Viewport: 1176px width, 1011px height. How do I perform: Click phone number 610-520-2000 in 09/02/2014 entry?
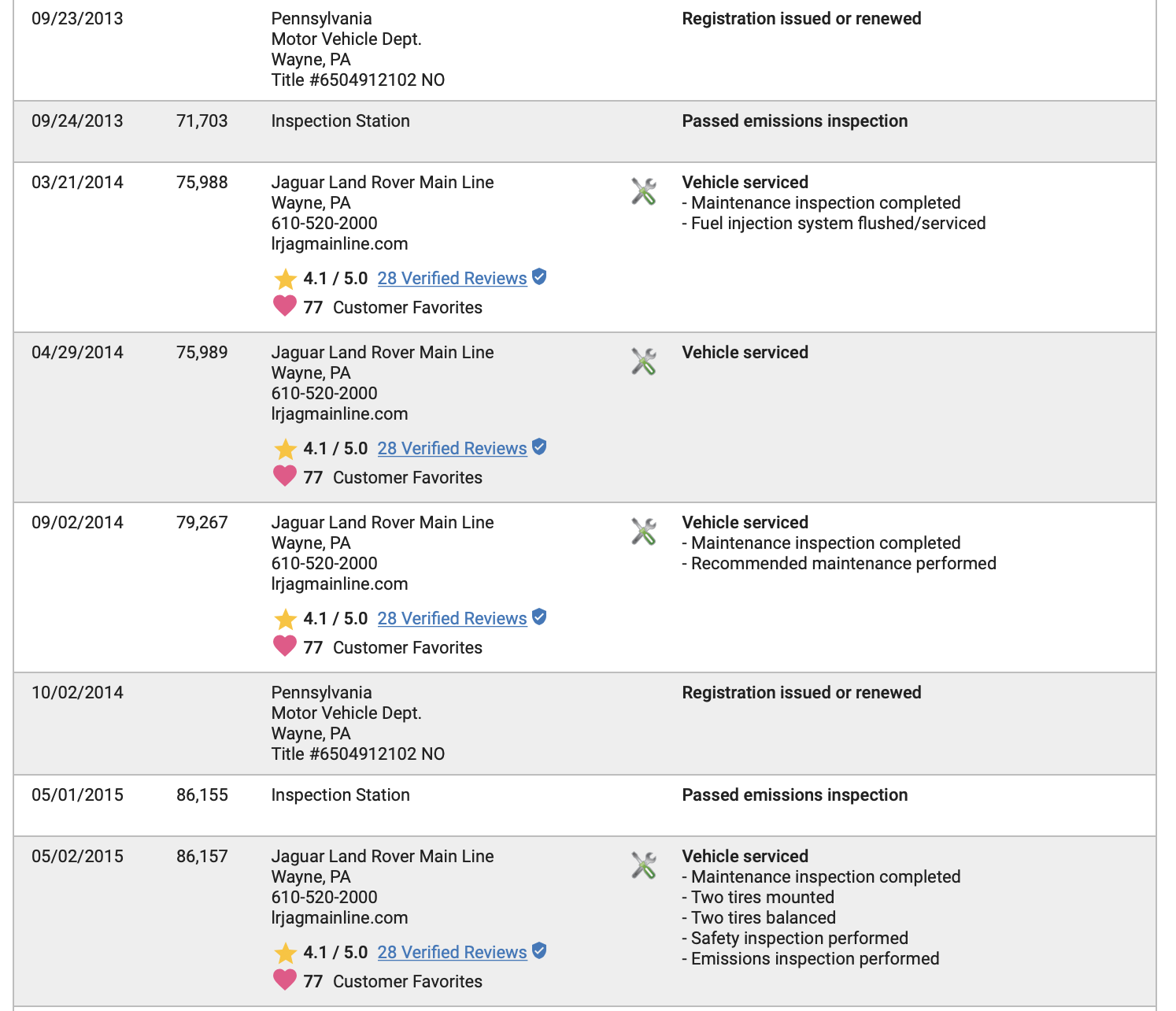pyautogui.click(x=324, y=564)
